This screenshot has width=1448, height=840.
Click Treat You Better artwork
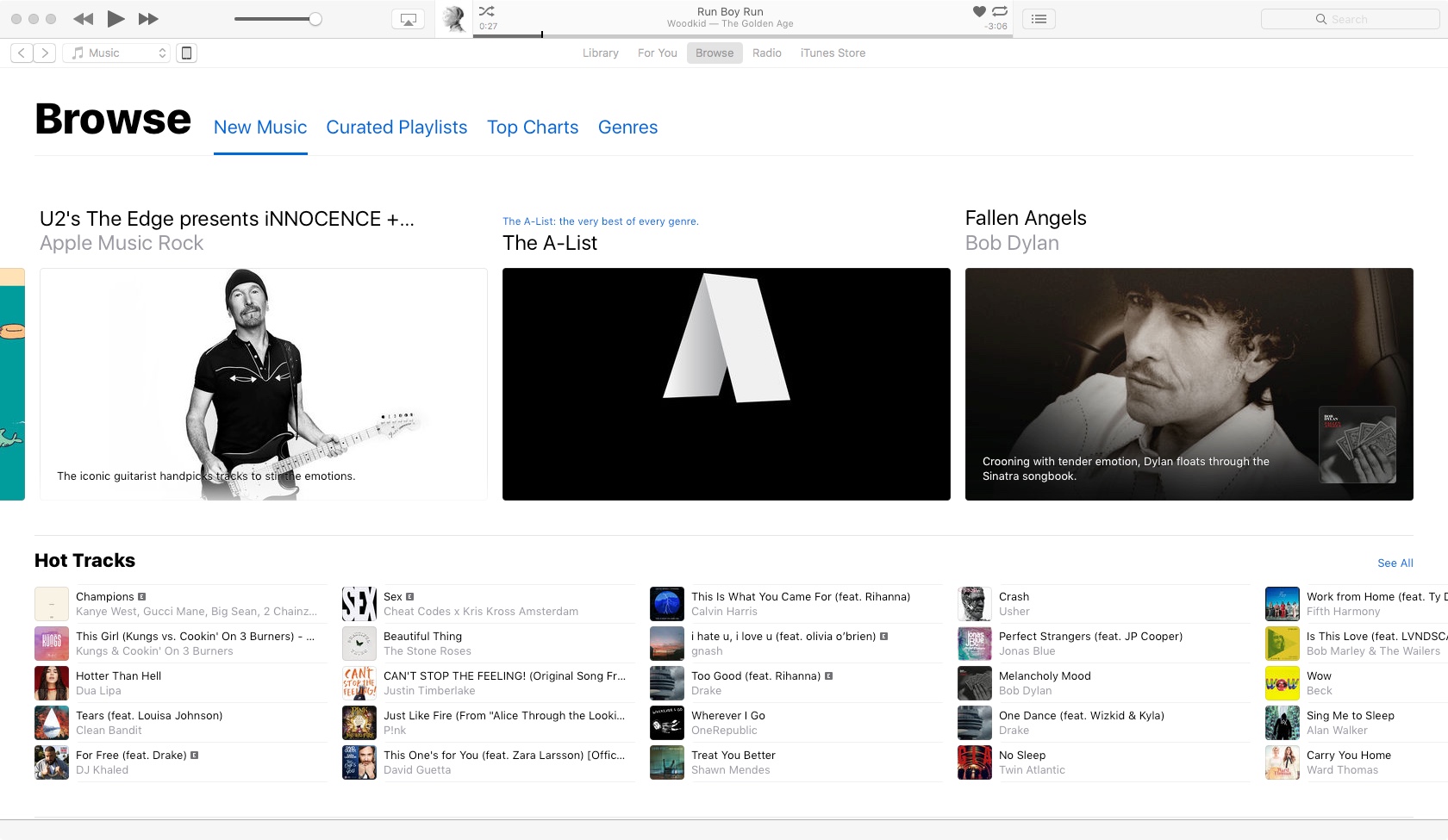(x=667, y=762)
